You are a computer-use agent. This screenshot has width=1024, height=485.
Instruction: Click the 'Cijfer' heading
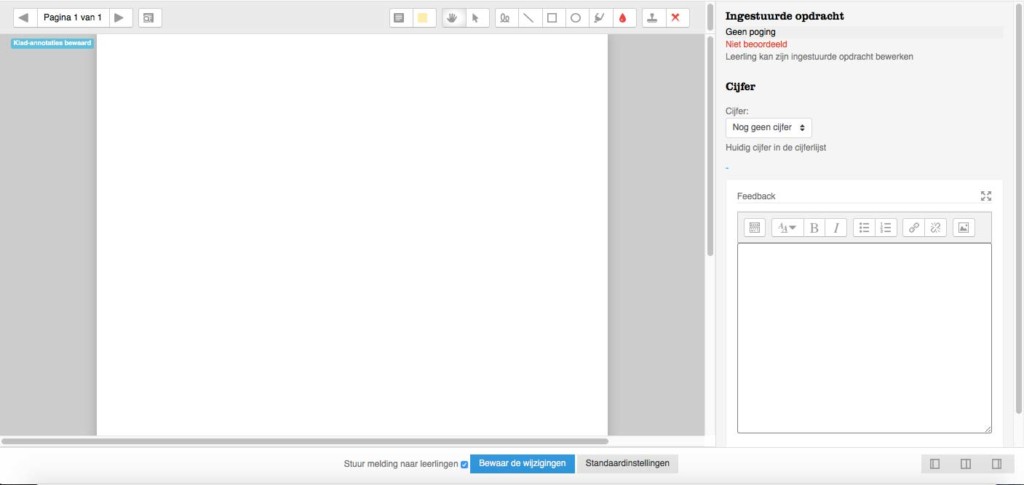(x=741, y=87)
